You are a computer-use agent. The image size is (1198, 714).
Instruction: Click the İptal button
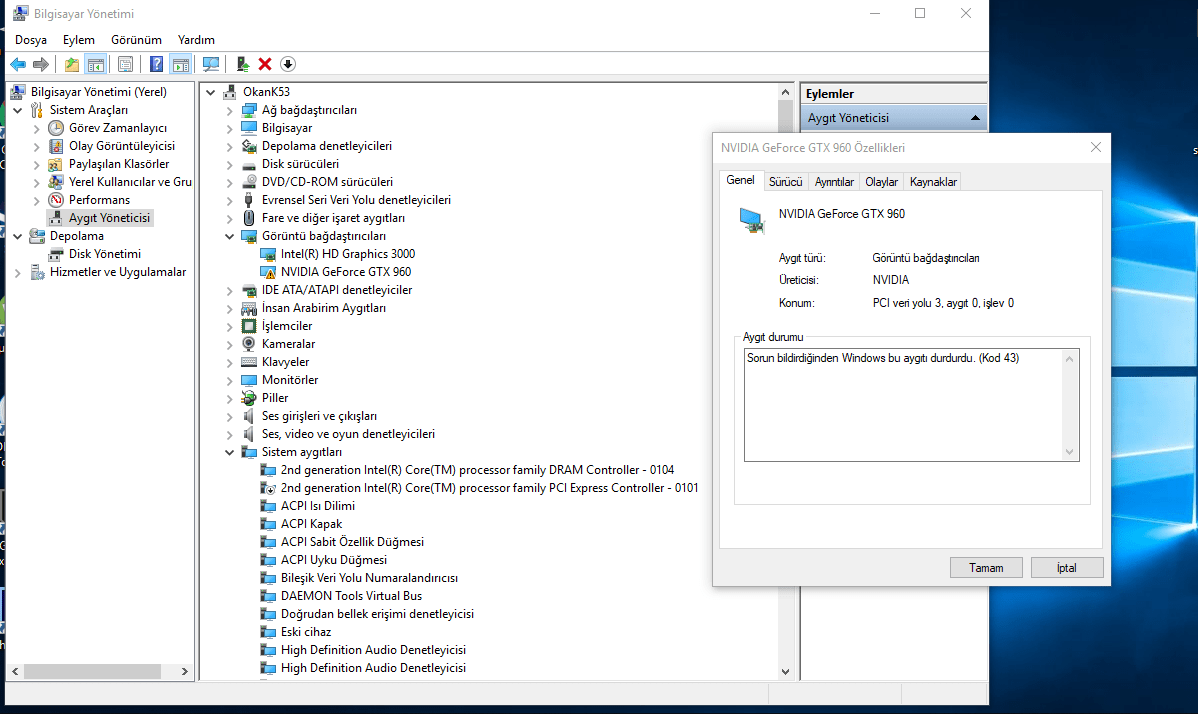point(1067,567)
